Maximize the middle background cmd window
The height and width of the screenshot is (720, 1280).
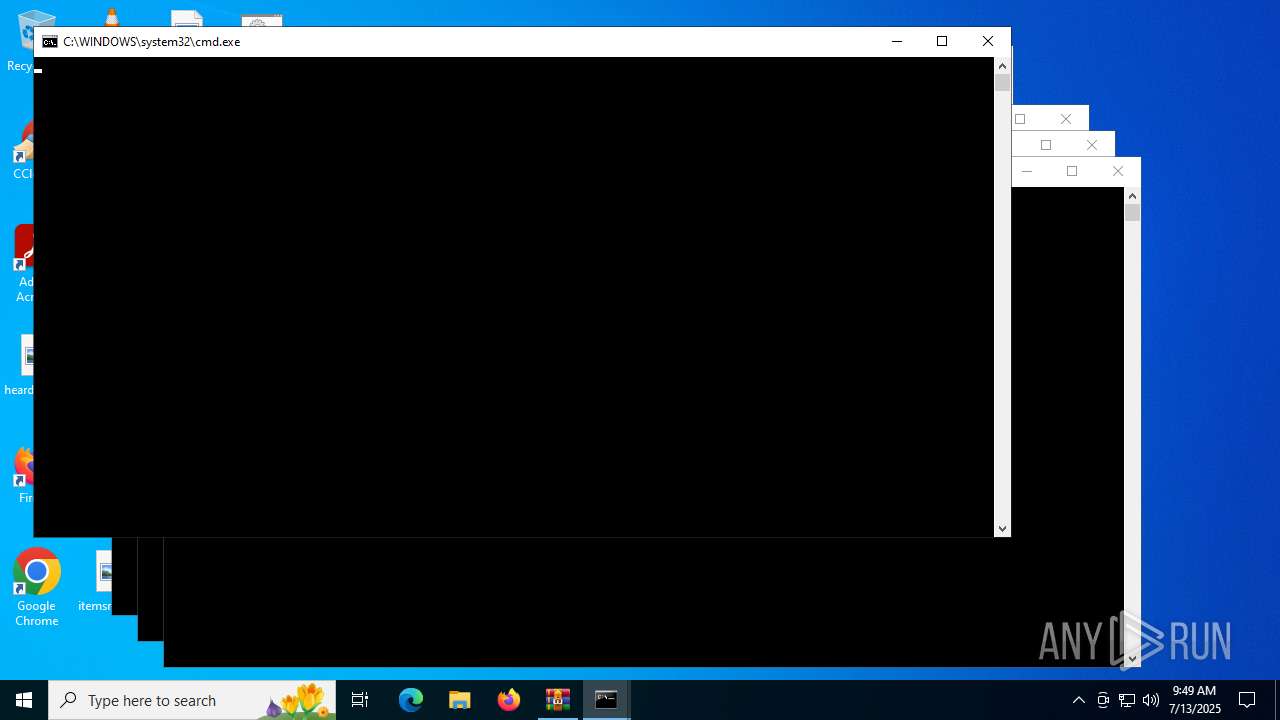tap(1046, 145)
